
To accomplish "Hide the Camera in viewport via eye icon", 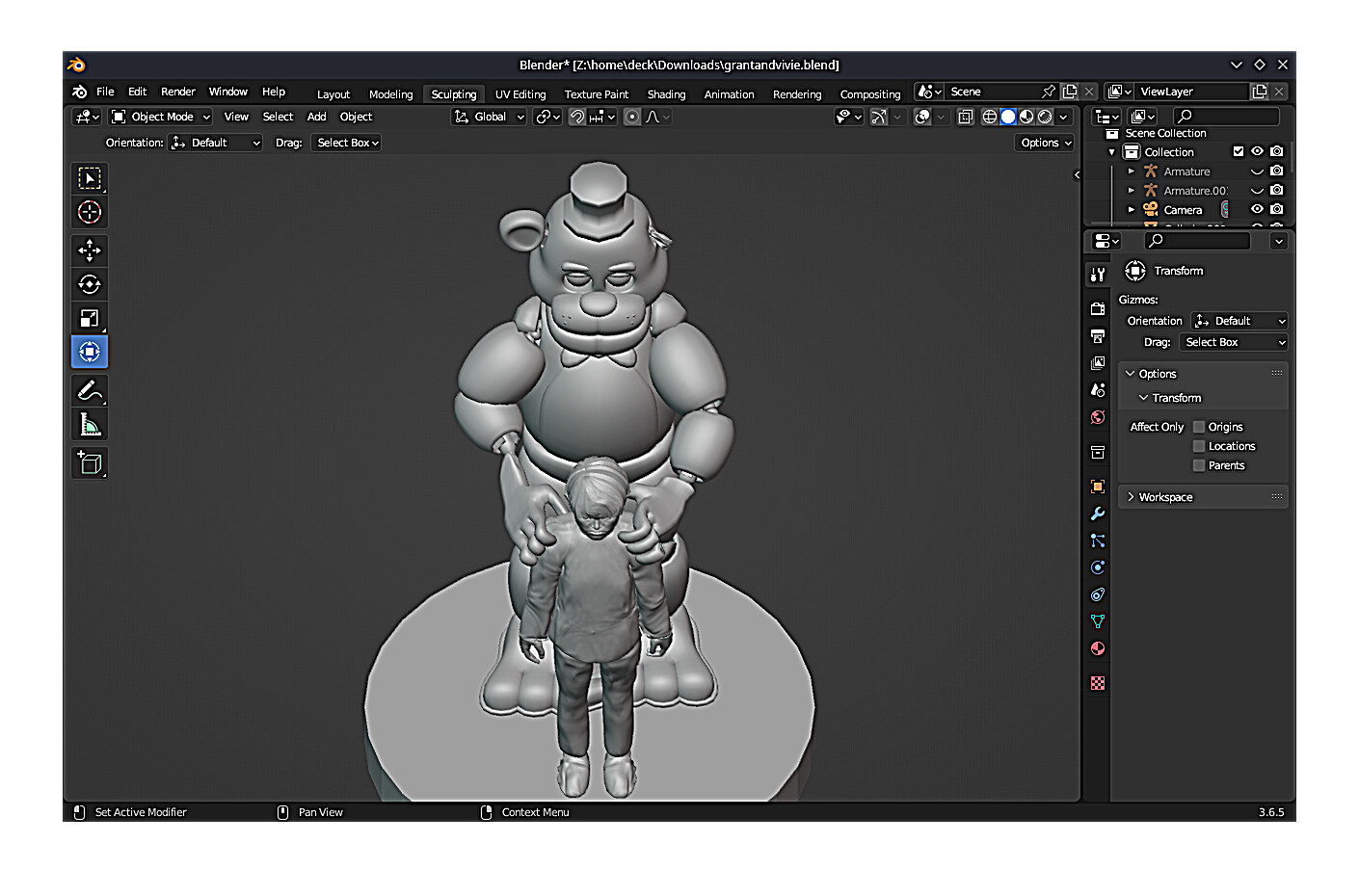I will click(1257, 209).
